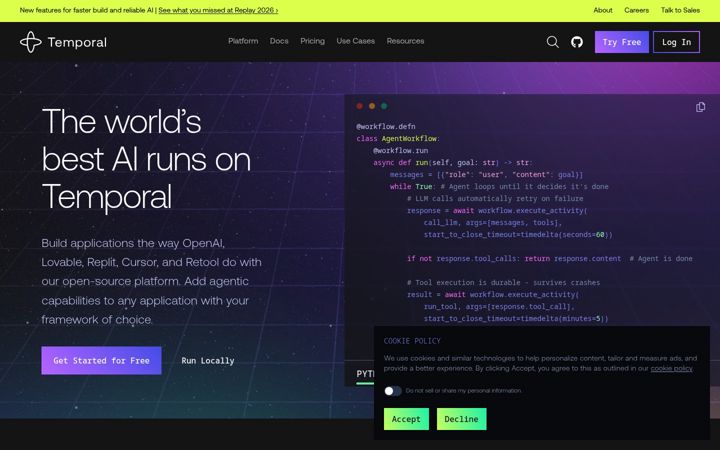Open the Docs menu item

tap(279, 41)
